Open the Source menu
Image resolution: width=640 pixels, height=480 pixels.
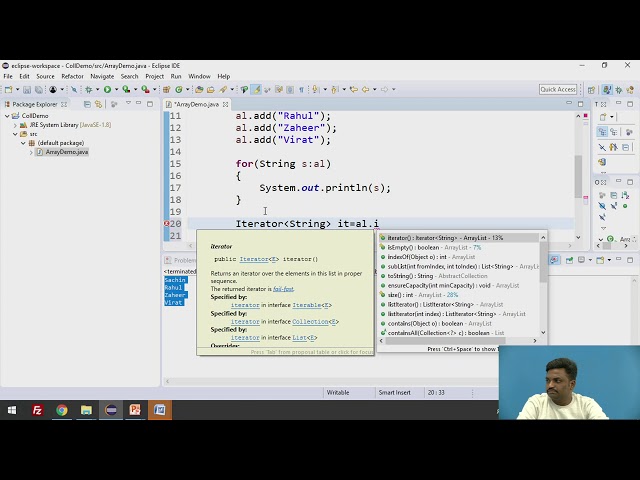coord(45,76)
